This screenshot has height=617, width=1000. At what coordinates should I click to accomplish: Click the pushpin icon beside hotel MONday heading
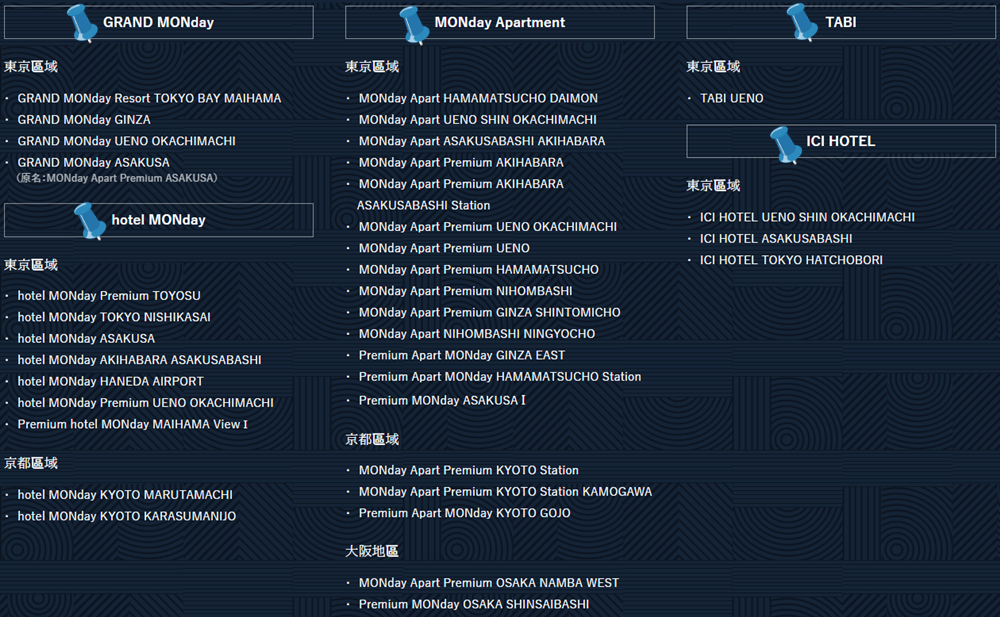click(89, 221)
